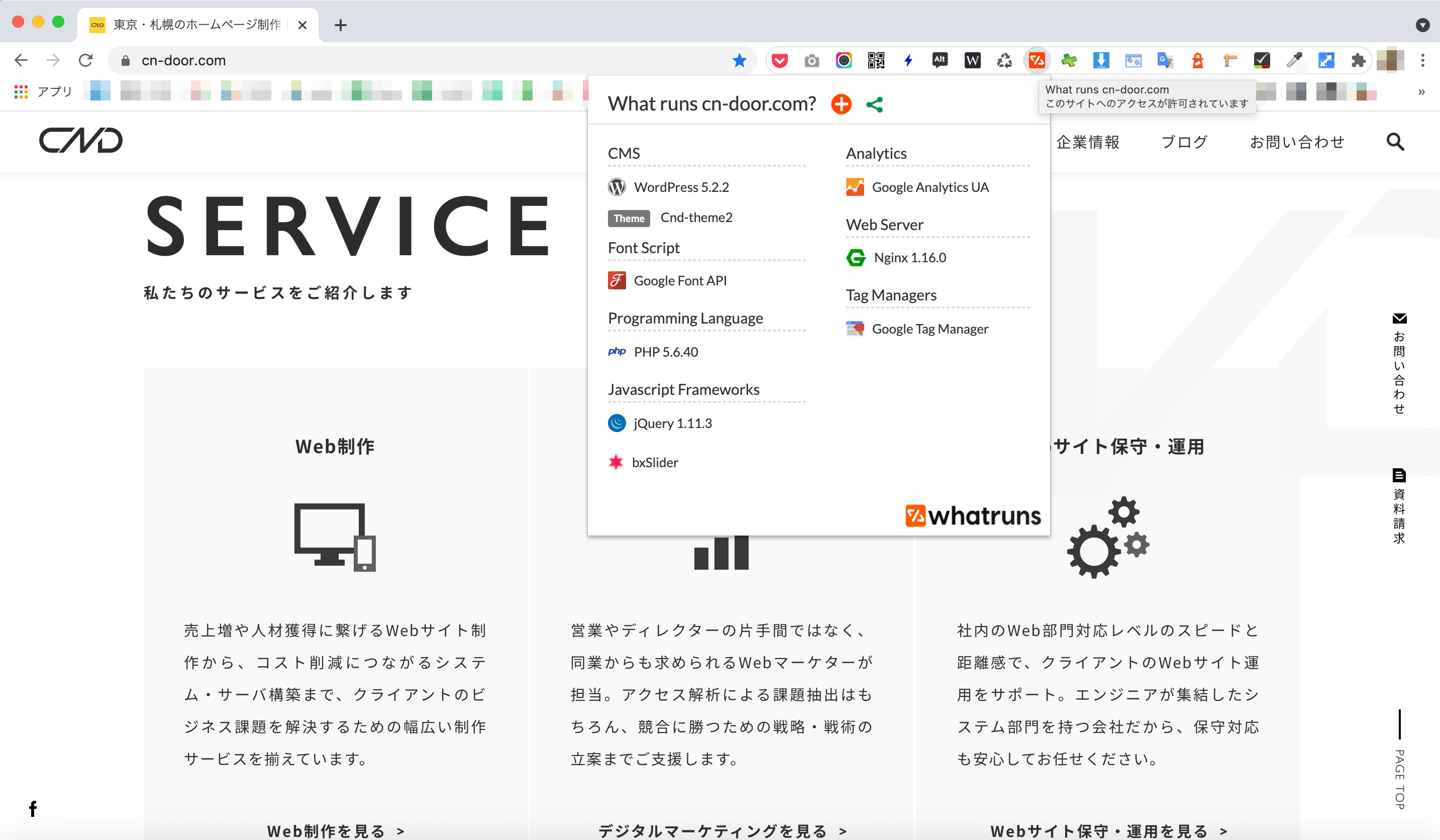Open the Chrome extensions puzzle menu
This screenshot has height=840, width=1440.
pyautogui.click(x=1358, y=60)
